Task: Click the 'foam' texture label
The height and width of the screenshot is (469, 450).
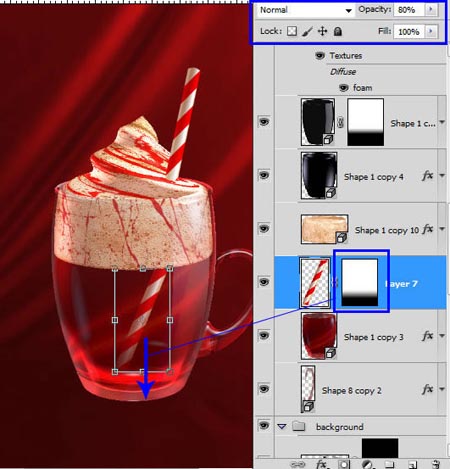Action: 363,88
